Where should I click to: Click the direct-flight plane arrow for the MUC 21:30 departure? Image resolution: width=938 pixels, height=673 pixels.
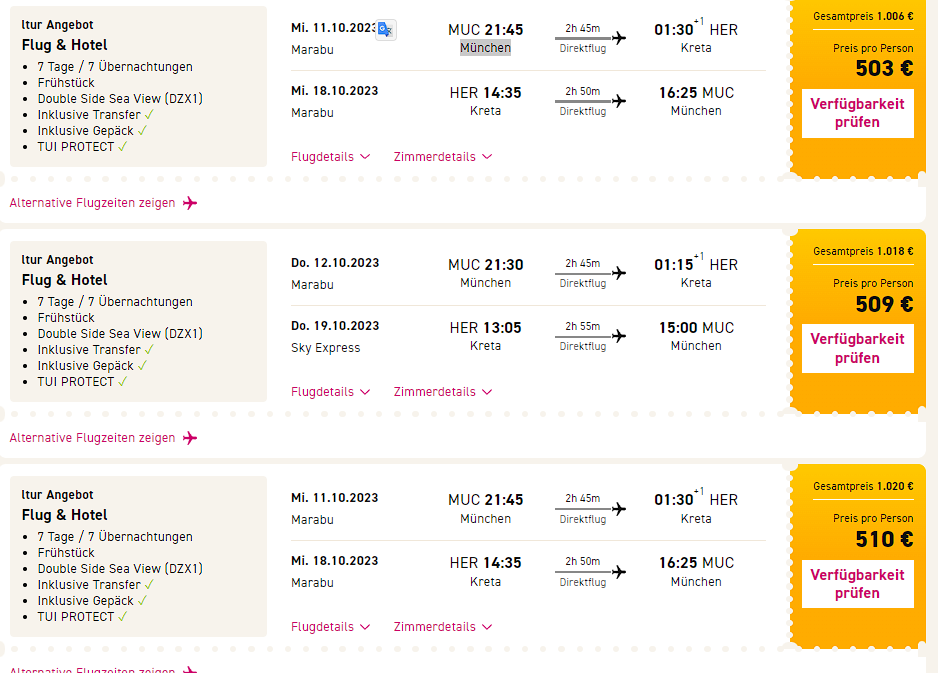619,273
